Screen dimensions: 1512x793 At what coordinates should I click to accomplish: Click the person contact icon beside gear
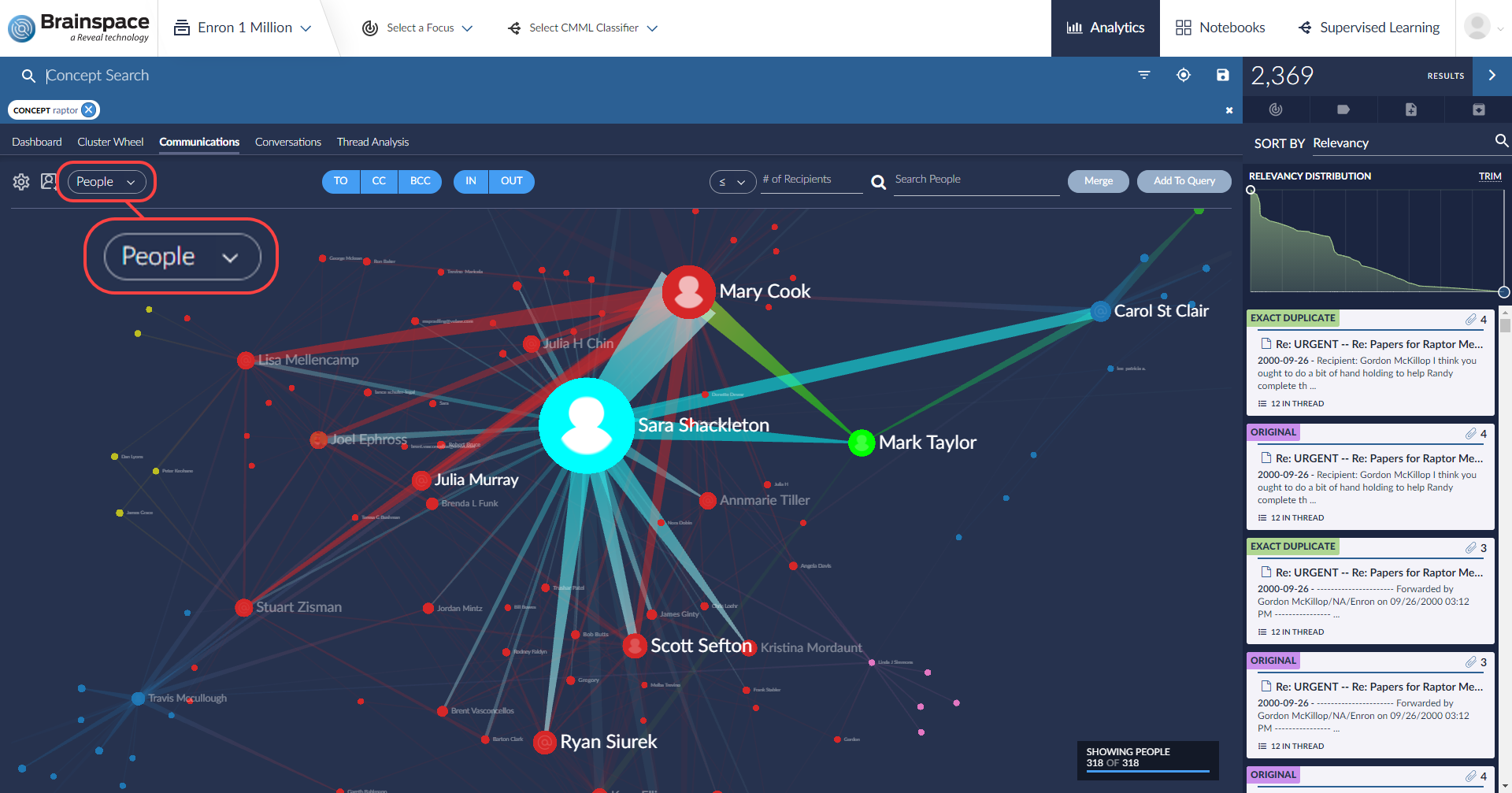49,181
